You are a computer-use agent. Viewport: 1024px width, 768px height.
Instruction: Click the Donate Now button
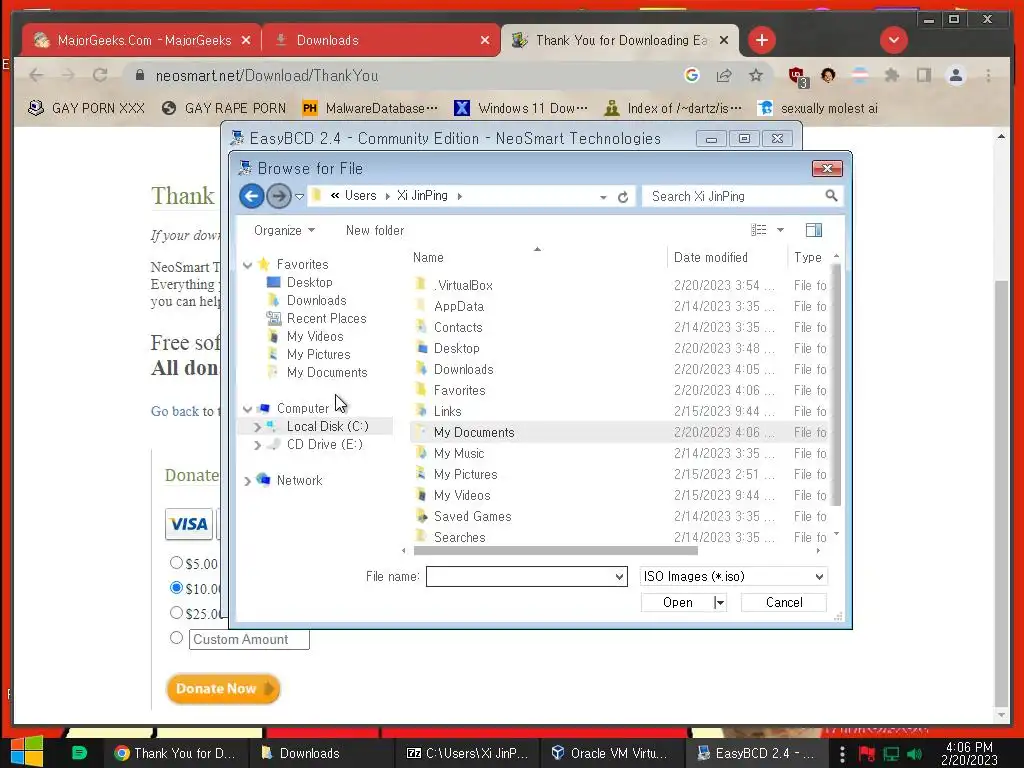223,688
